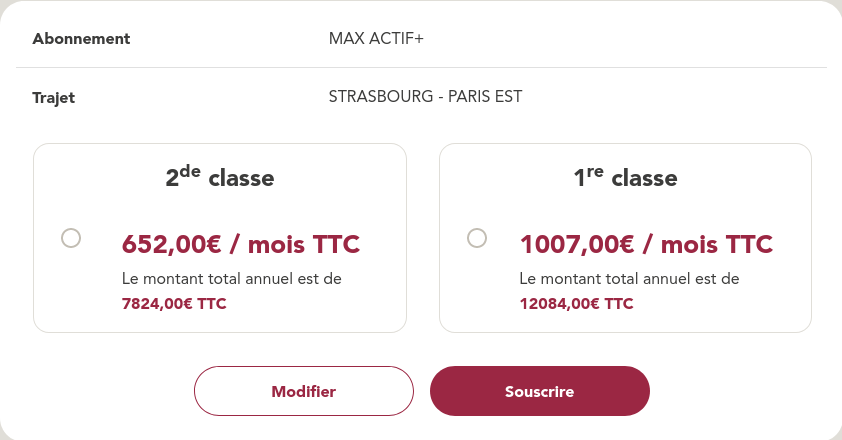Click the 1007,00€ / mois TTC price

[x=646, y=244]
